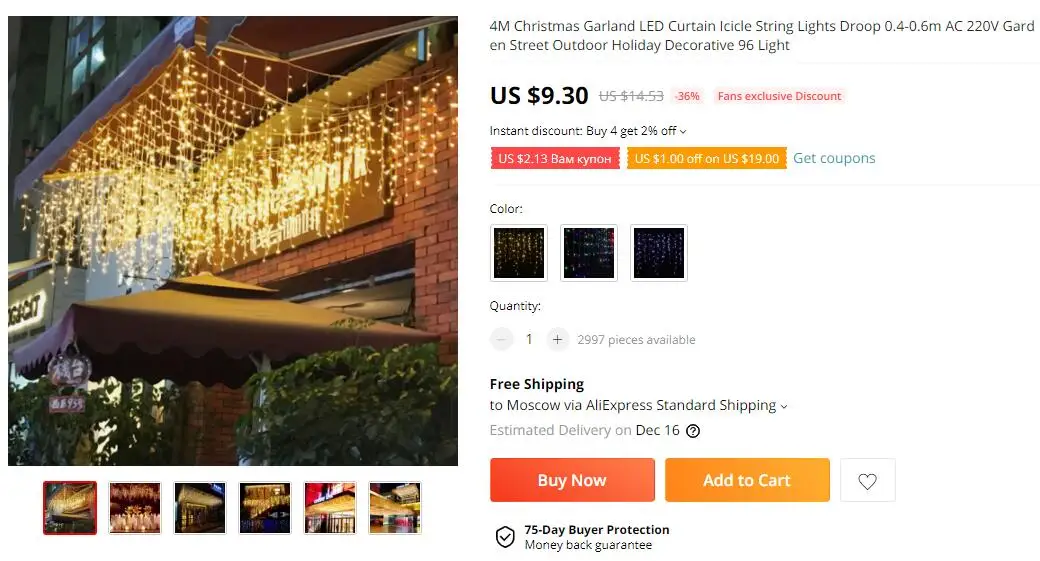
Task: View third thumbnail of building entrance lights
Action: (200, 508)
